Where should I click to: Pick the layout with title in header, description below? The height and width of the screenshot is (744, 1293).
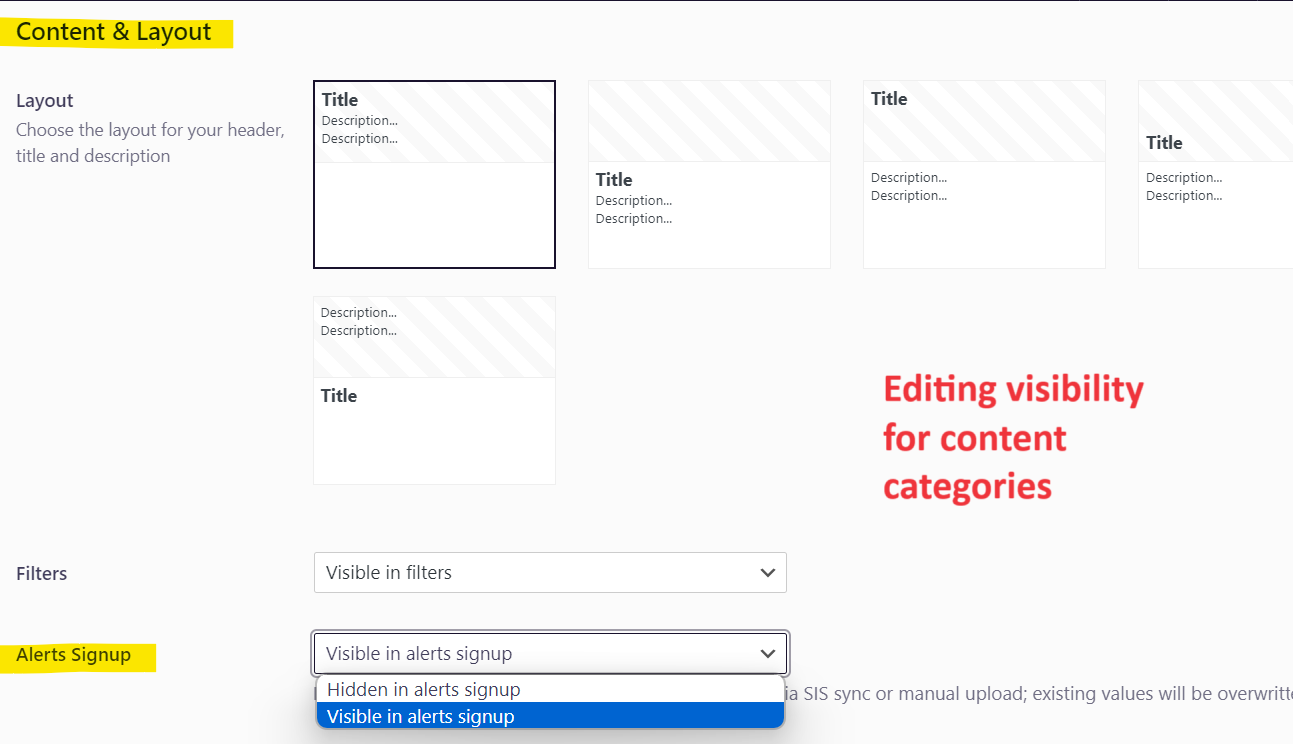984,175
